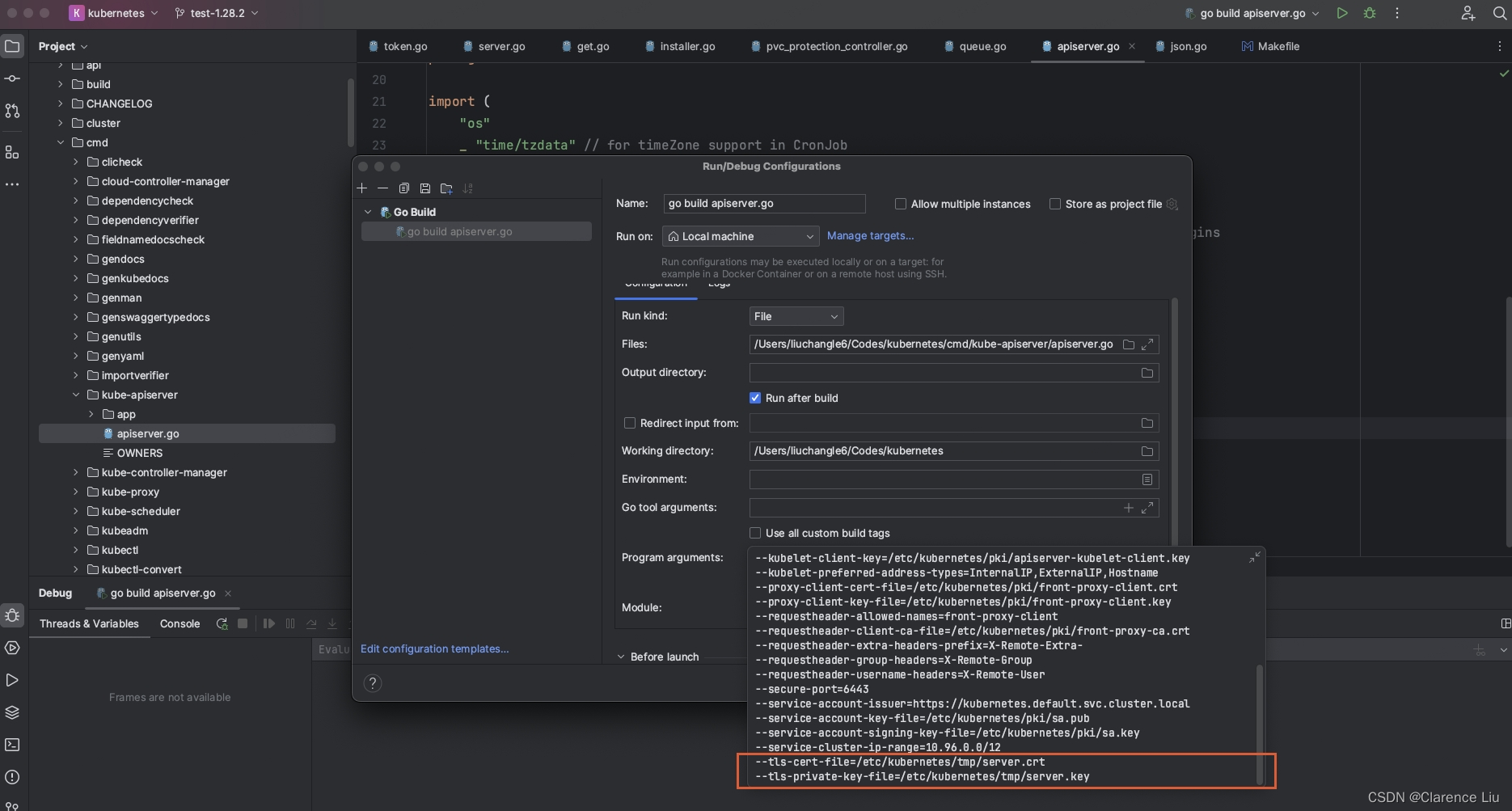The image size is (1512, 811).
Task: Browse for Output directory folder icon
Action: [1147, 373]
